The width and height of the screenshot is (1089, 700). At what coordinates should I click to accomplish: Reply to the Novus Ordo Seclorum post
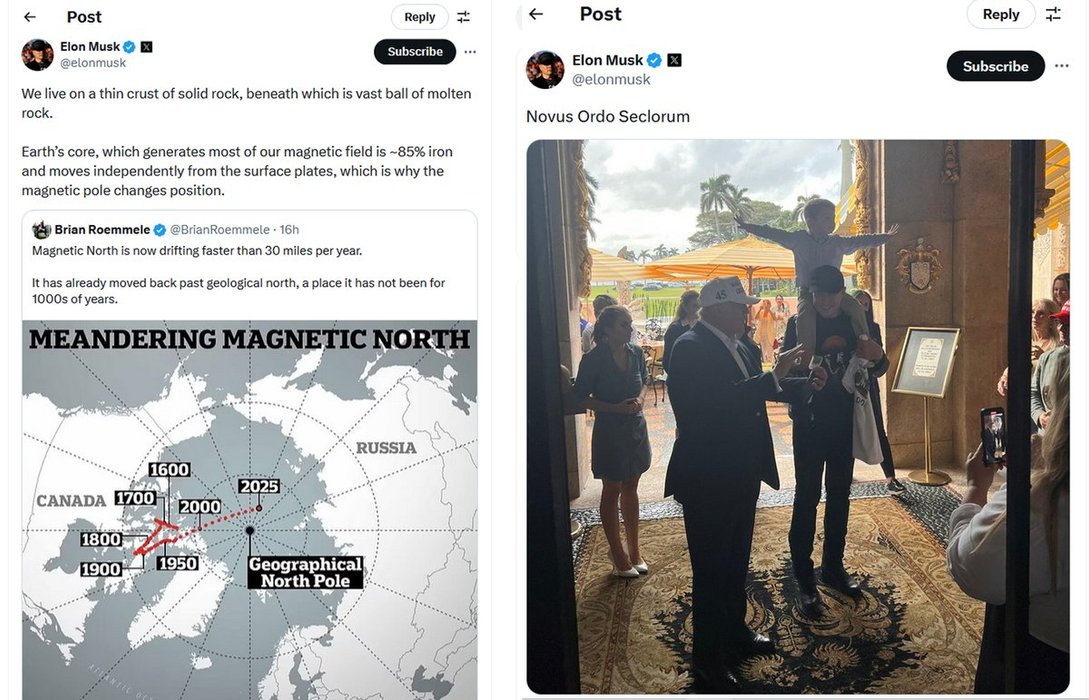pos(1001,14)
